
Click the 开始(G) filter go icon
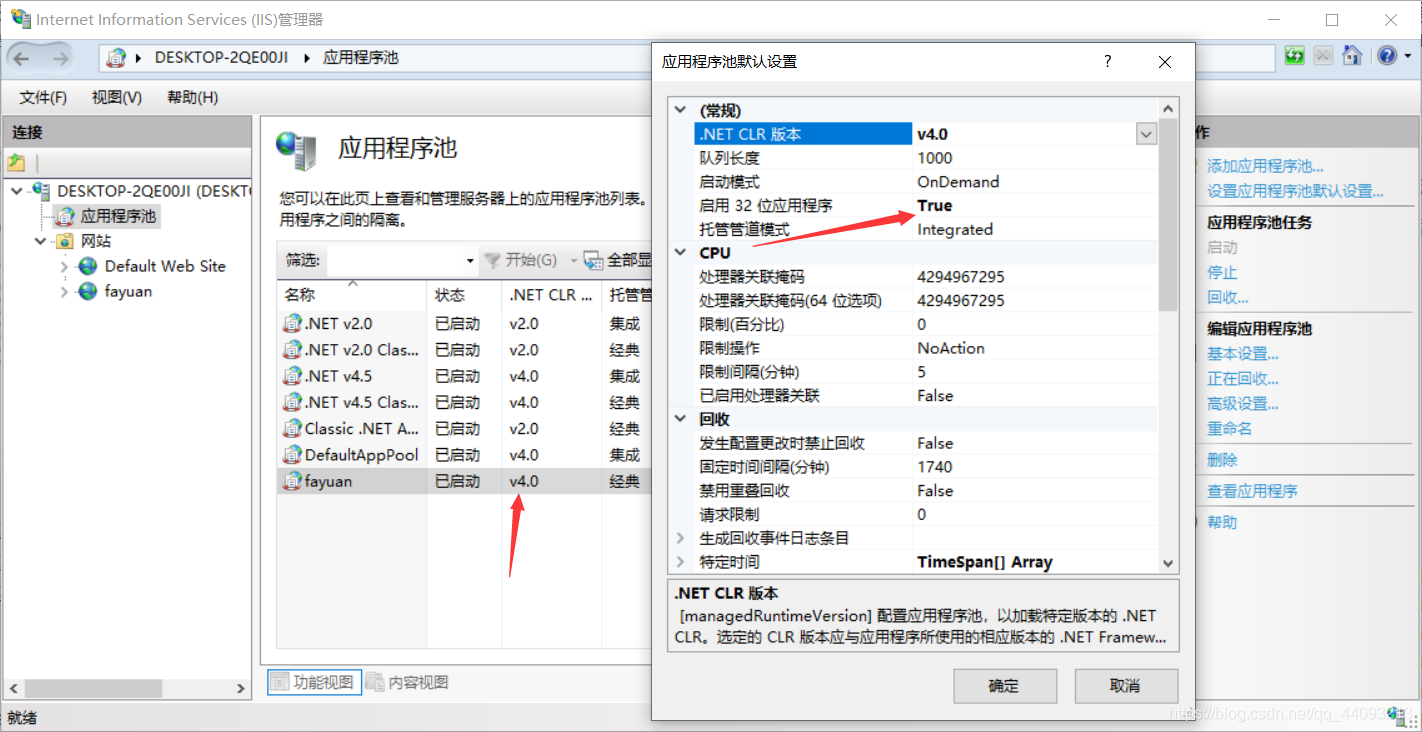tap(492, 260)
